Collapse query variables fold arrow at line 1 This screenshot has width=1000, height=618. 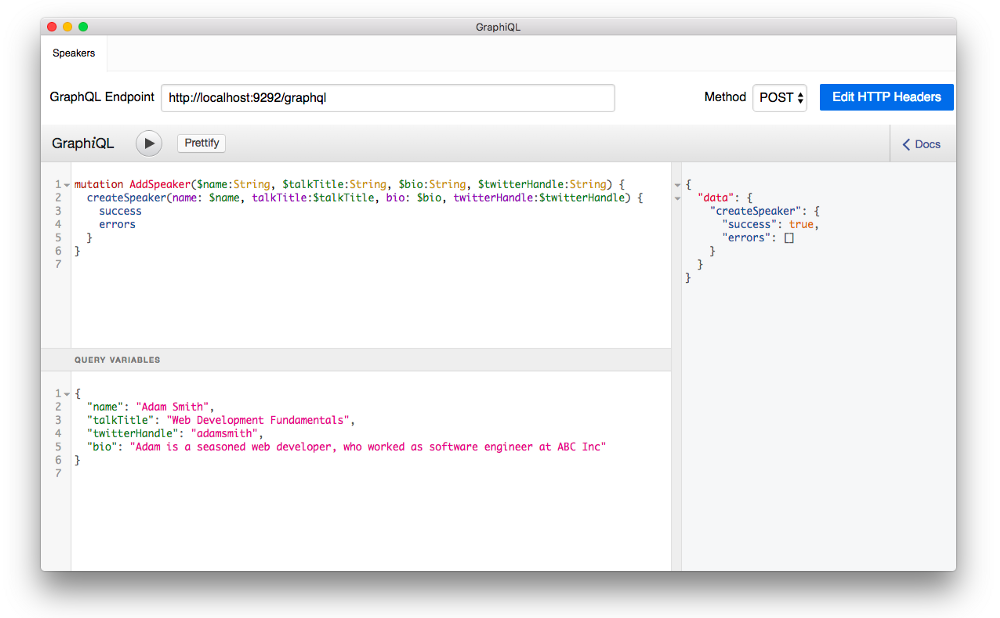pyautogui.click(x=67, y=394)
